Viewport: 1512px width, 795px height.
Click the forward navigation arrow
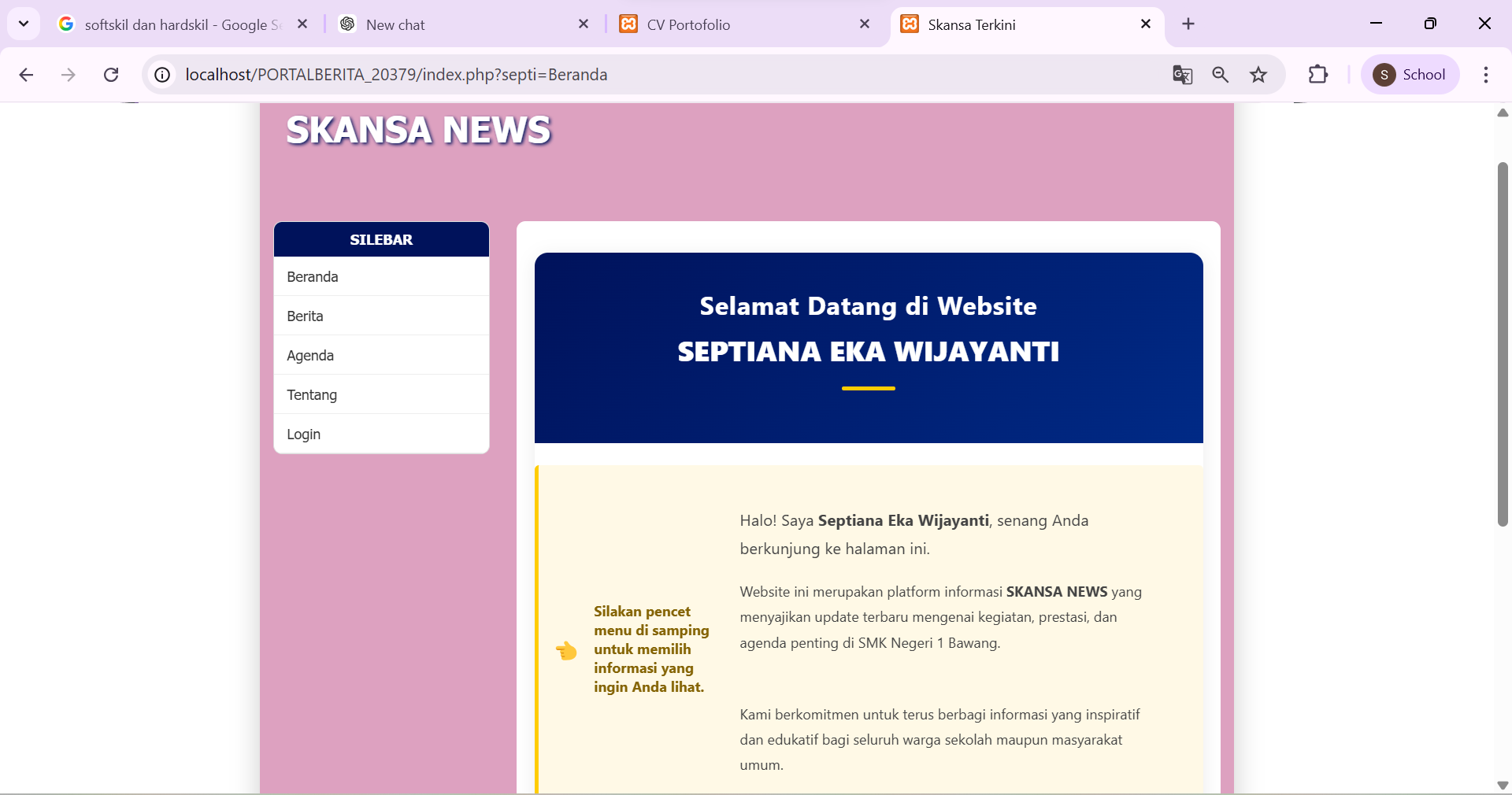[x=69, y=75]
